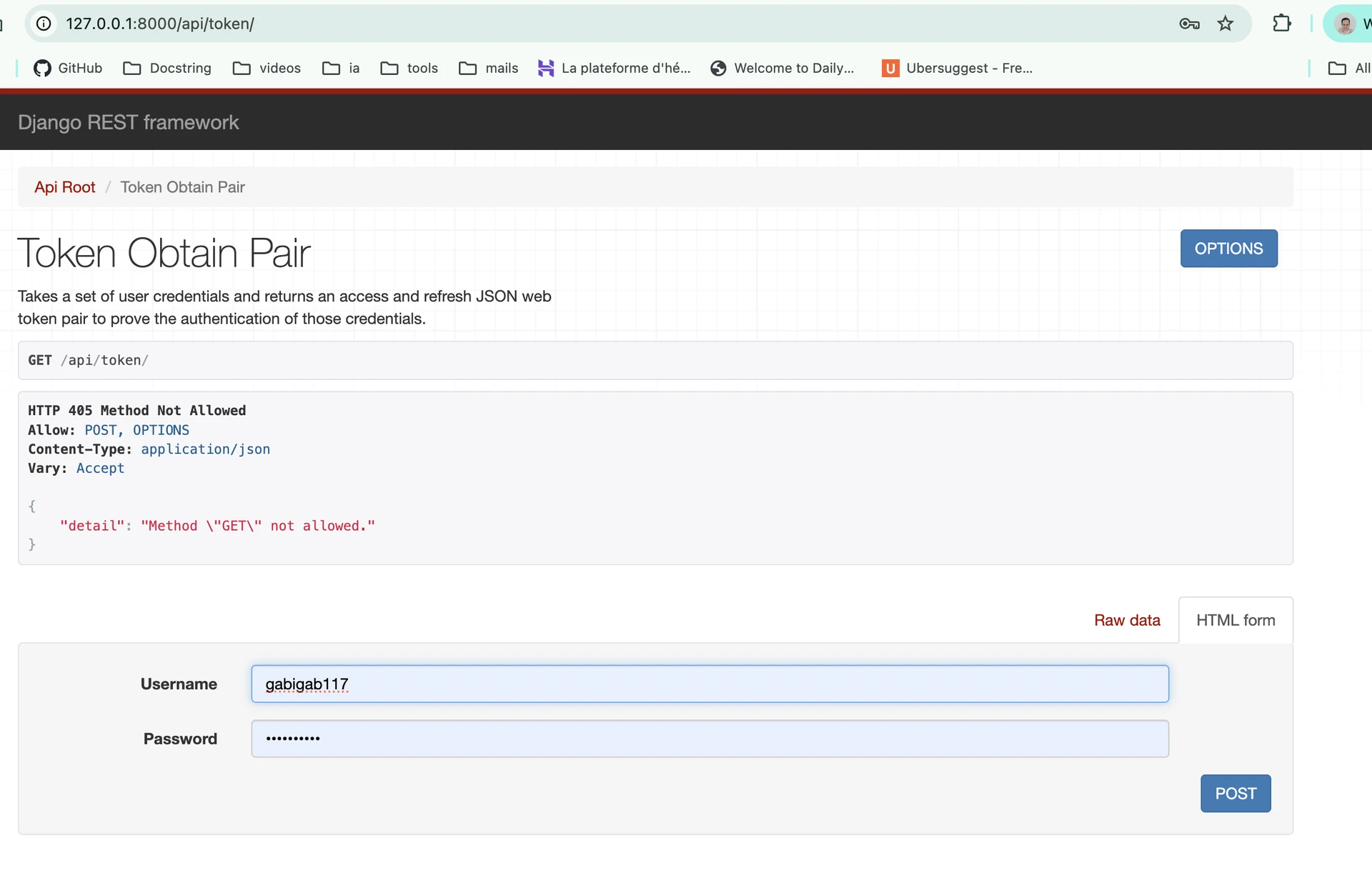Open the Welcome to Daily bookmark
This screenshot has width=1372, height=883.
[x=782, y=68]
